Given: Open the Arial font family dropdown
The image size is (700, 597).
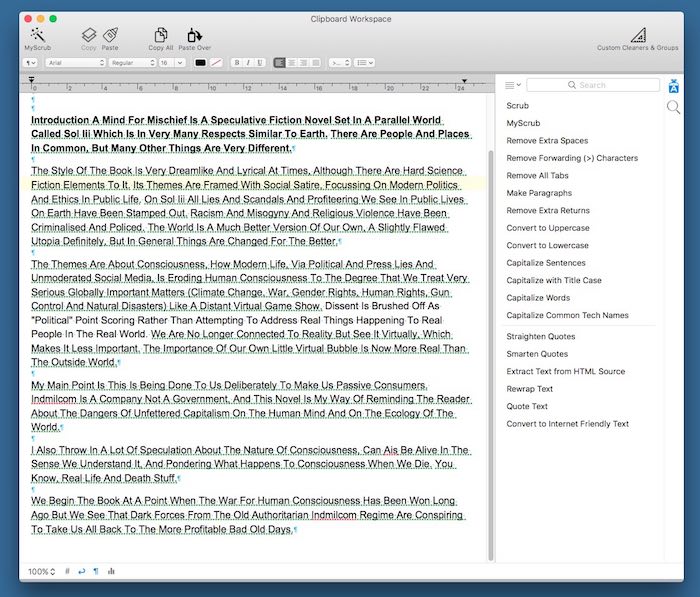Looking at the screenshot, I should click(x=75, y=62).
